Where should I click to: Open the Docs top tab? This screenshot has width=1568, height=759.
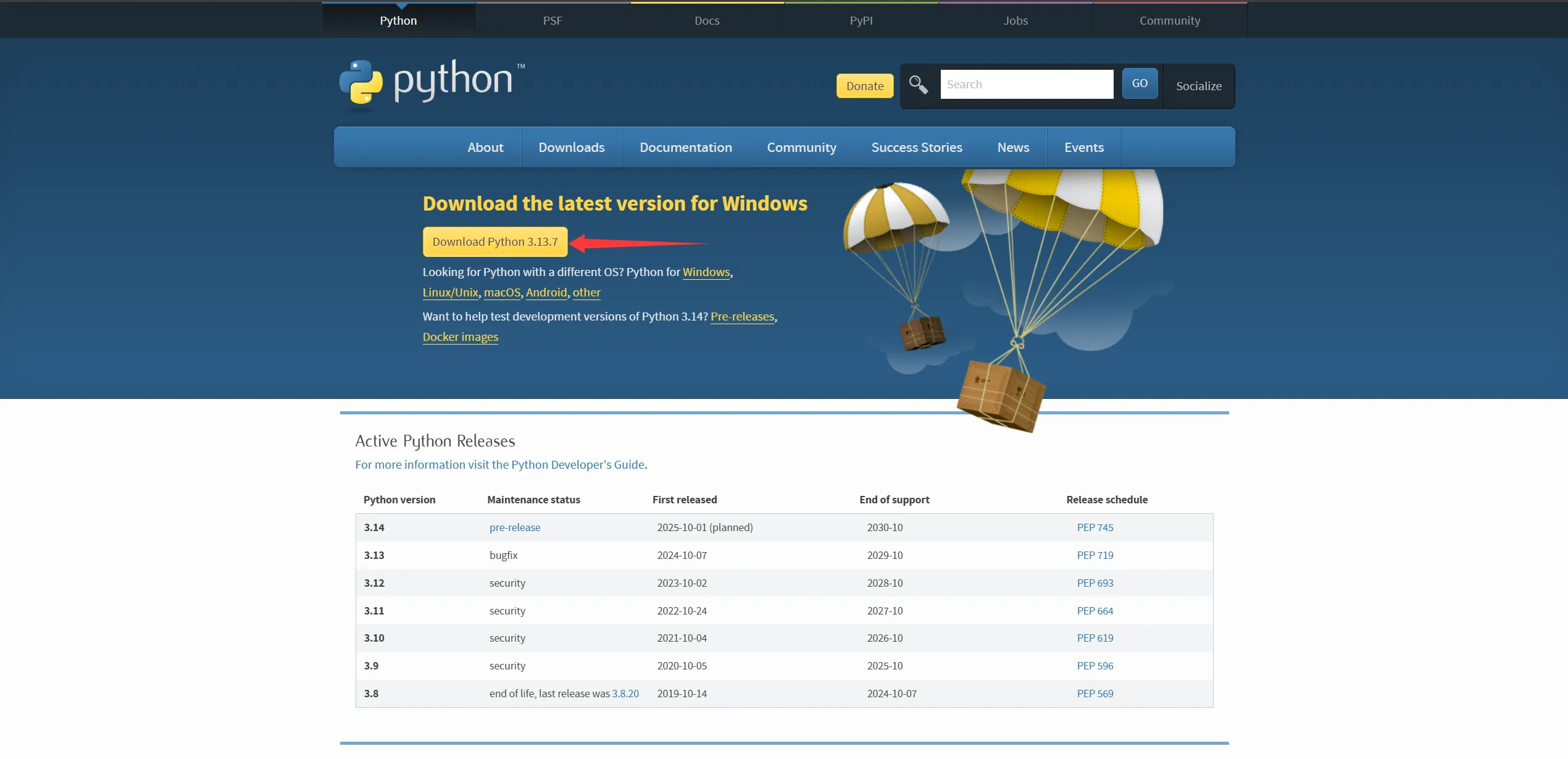707,20
